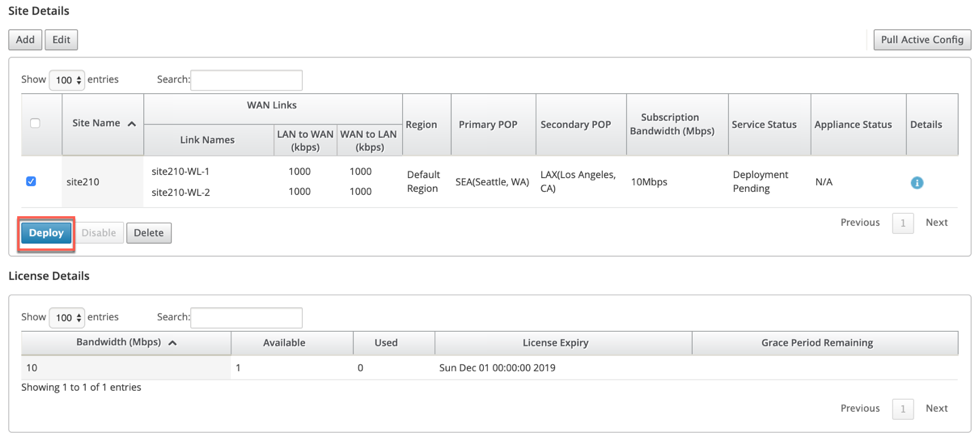Image resolution: width=974 pixels, height=435 pixels.
Task: Focus License Details search field
Action: 246,318
